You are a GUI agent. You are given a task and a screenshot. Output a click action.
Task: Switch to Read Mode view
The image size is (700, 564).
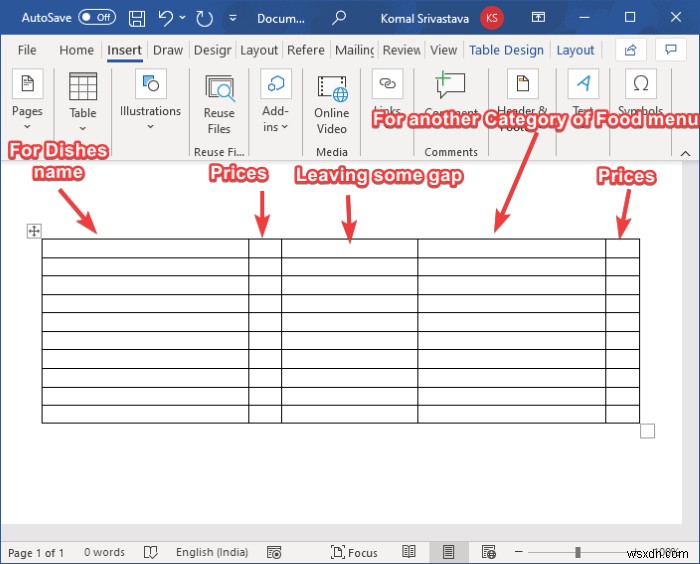click(x=408, y=552)
